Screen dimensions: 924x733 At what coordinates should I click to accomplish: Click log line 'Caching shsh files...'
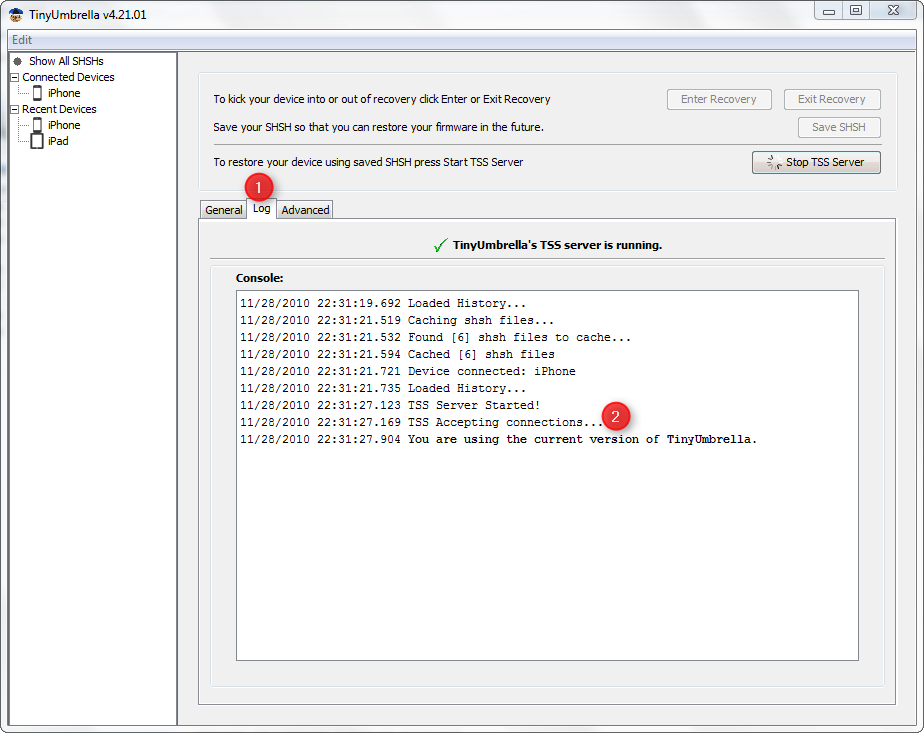397,321
